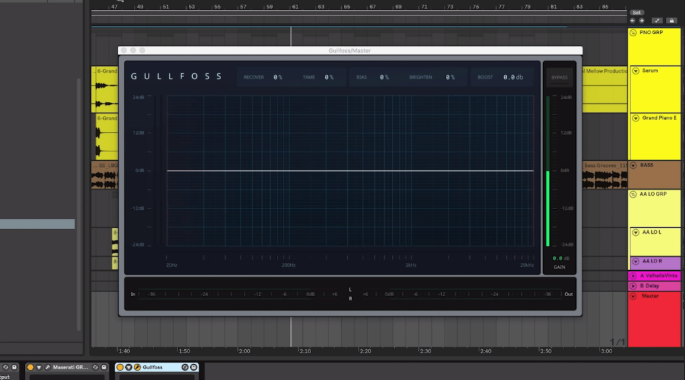Toggle the Gullfoss device activator
685x380 pixels.
pos(120,367)
